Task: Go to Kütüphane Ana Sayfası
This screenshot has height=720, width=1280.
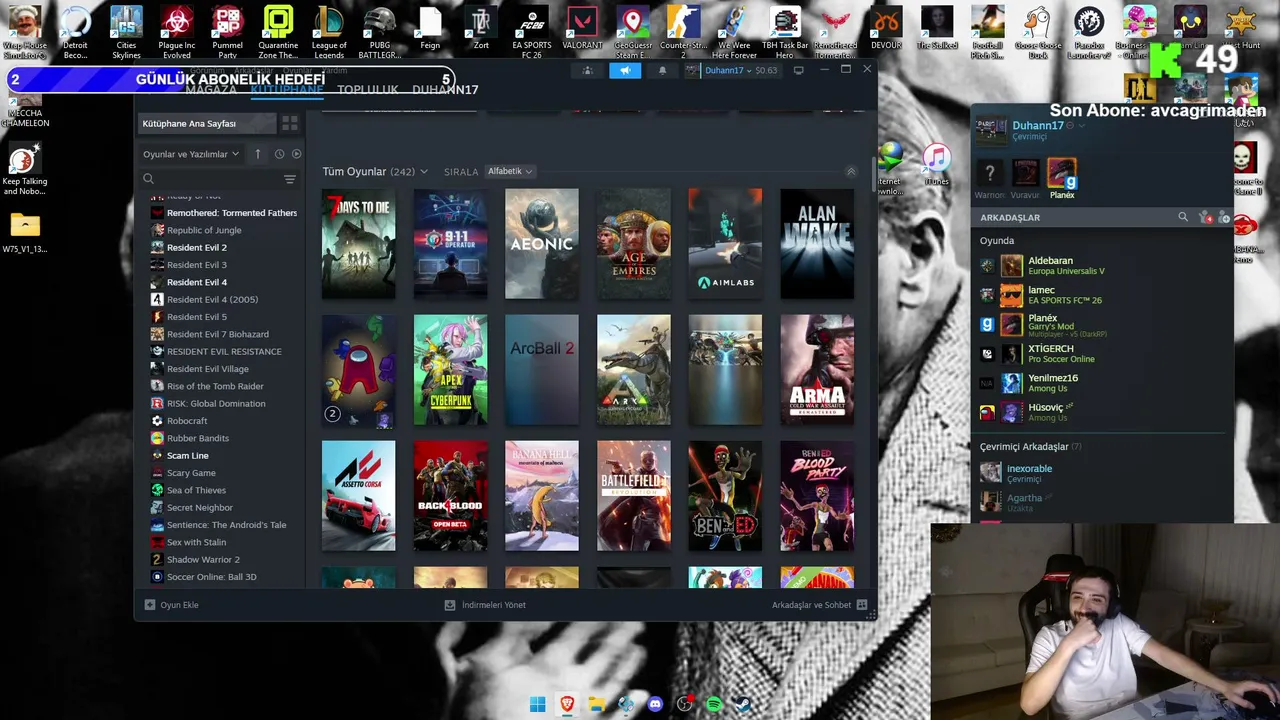Action: pyautogui.click(x=207, y=124)
